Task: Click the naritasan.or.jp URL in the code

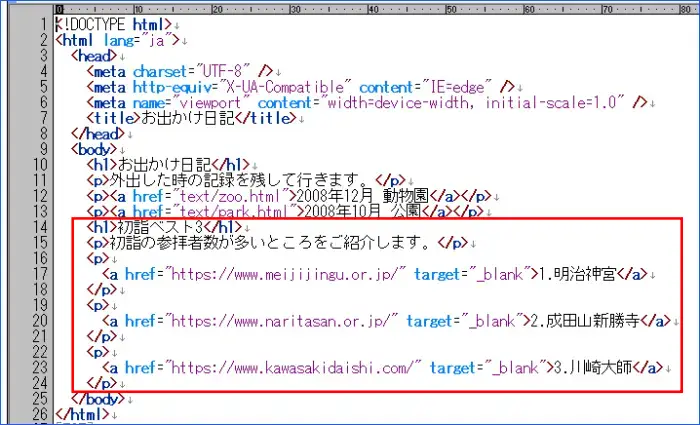Action: click(278, 320)
